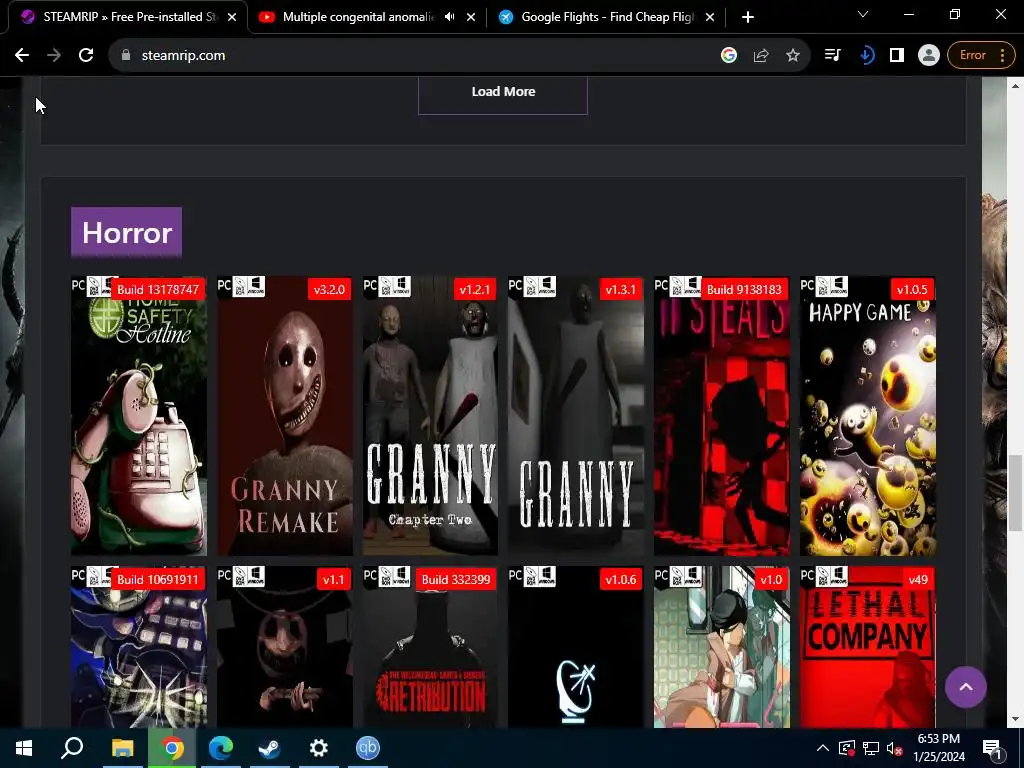Open the Horror category heading
Screen dimensions: 1024x768
point(127,232)
